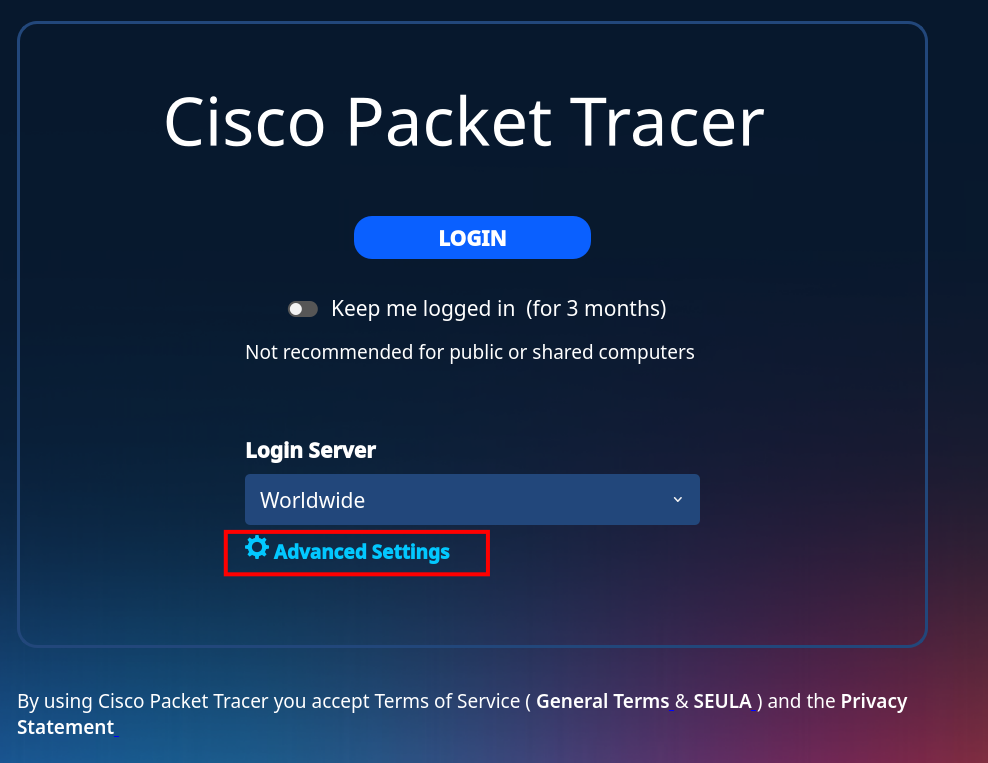Open the General Terms link
Image resolution: width=988 pixels, height=763 pixels.
click(x=602, y=701)
